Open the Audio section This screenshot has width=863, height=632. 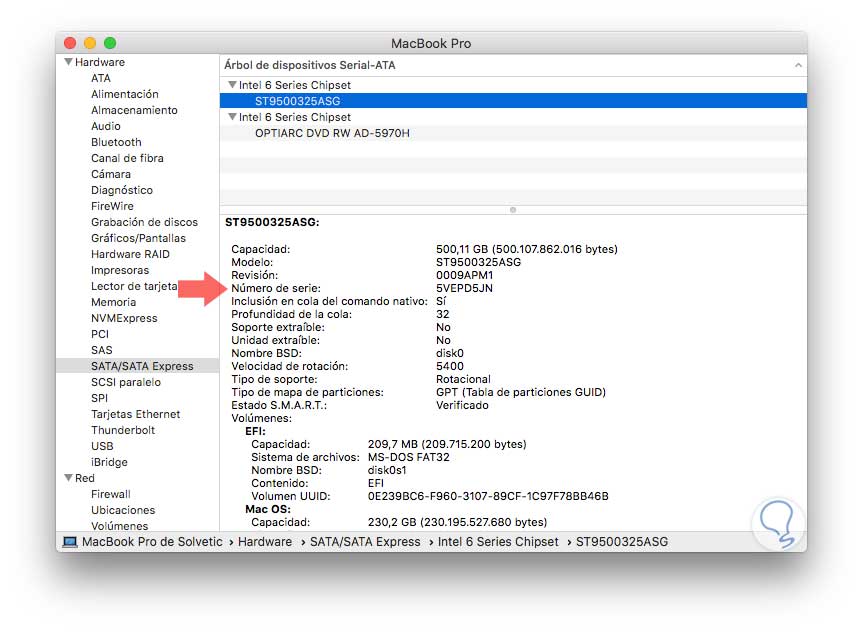[106, 126]
